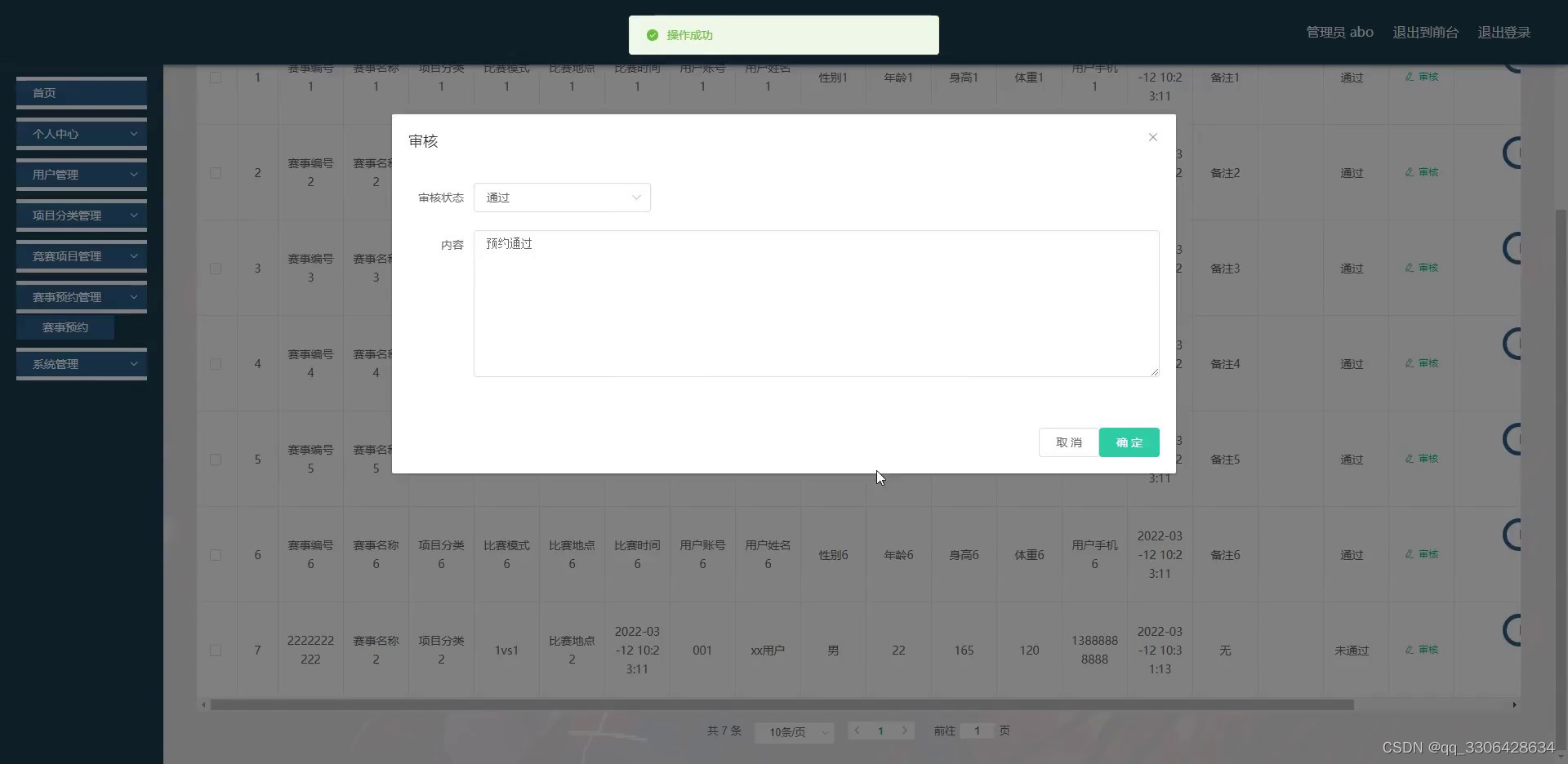Viewport: 1568px width, 764px height.
Task: Click the 体重6 cell
Action: (x=1029, y=555)
